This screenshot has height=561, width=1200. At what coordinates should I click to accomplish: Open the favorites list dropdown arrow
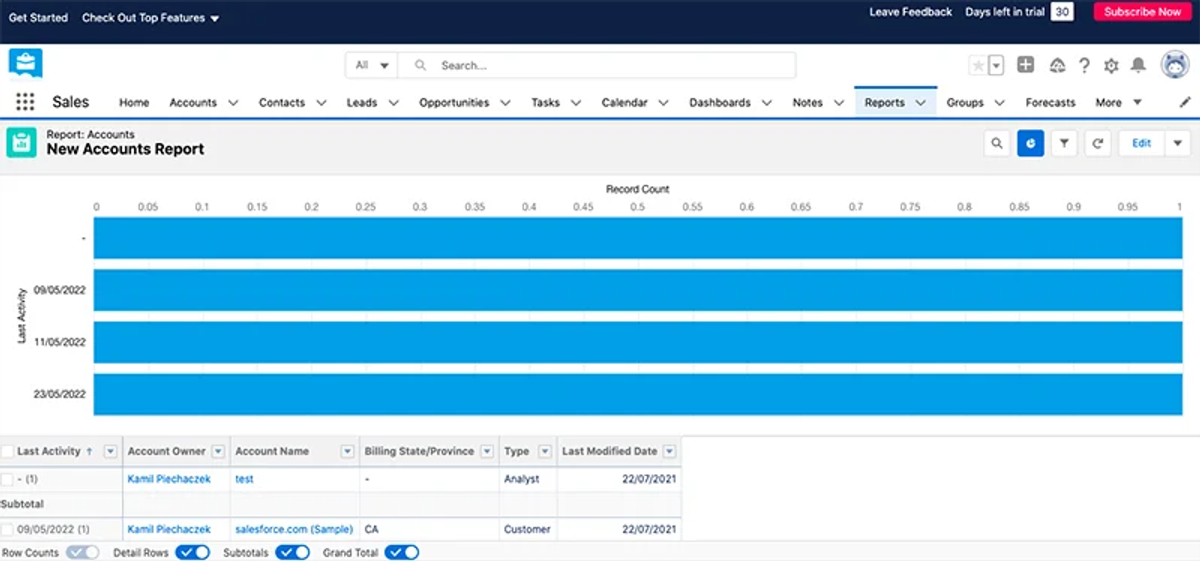(996, 65)
